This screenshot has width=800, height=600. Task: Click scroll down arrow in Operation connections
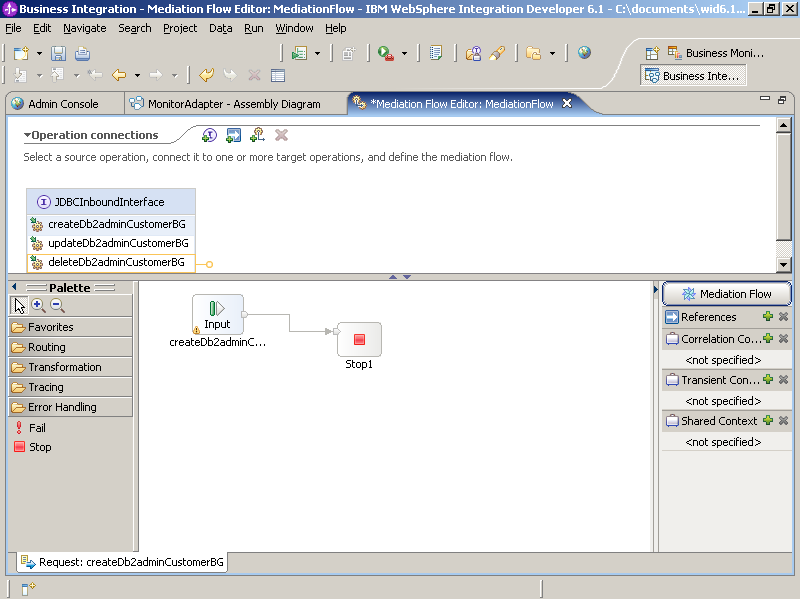click(x=784, y=264)
